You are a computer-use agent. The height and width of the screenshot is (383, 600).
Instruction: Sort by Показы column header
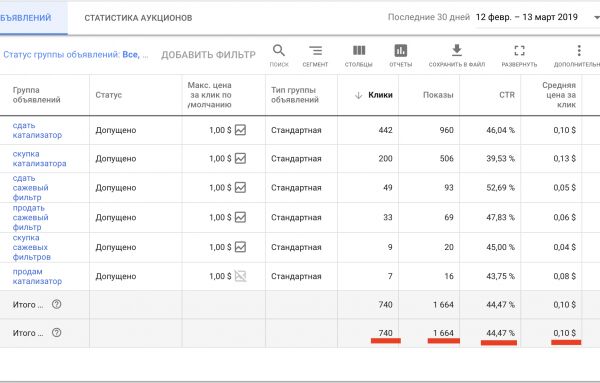tap(438, 95)
